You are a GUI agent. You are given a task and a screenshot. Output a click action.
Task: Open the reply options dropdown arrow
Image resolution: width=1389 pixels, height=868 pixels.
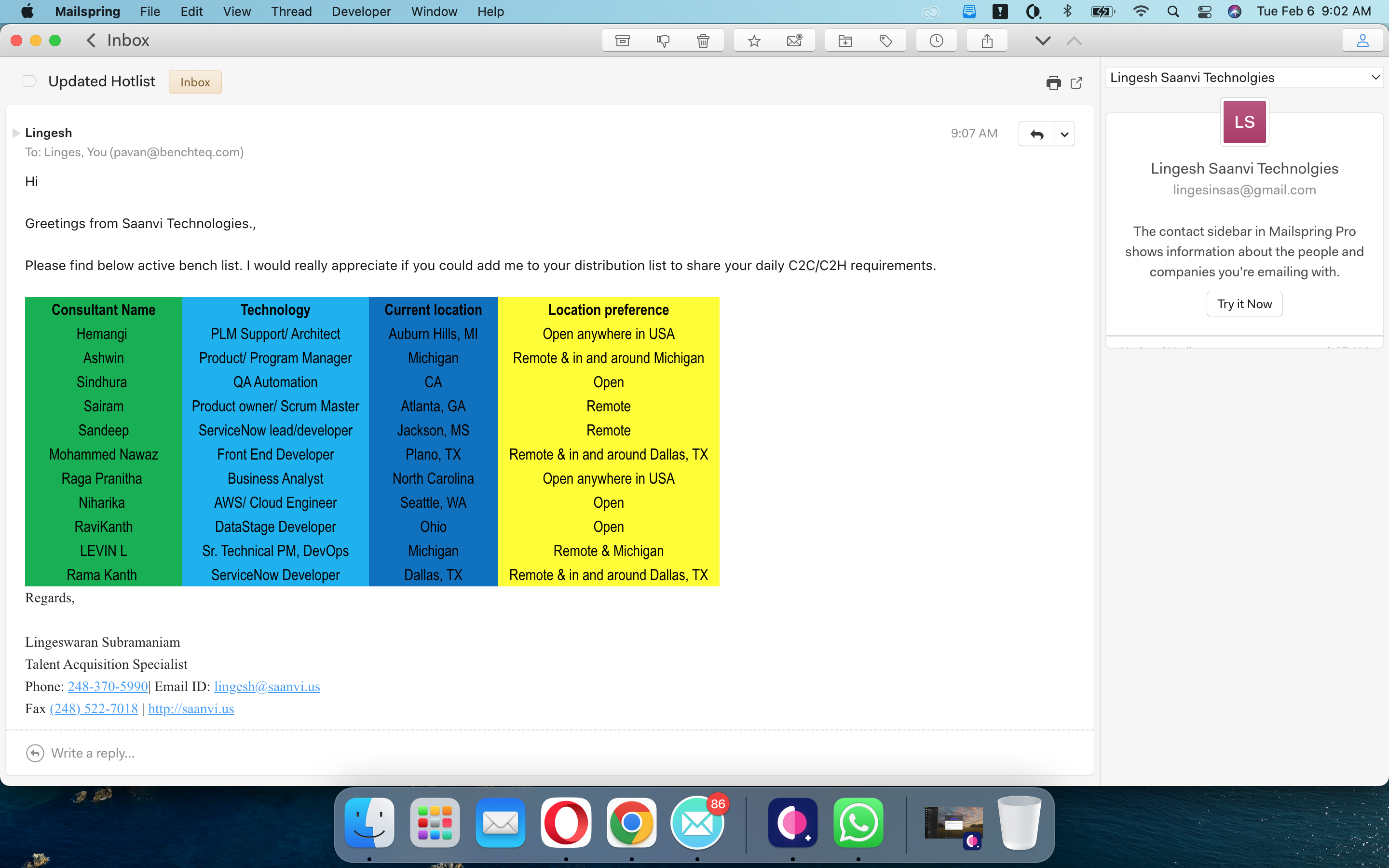pos(1064,135)
